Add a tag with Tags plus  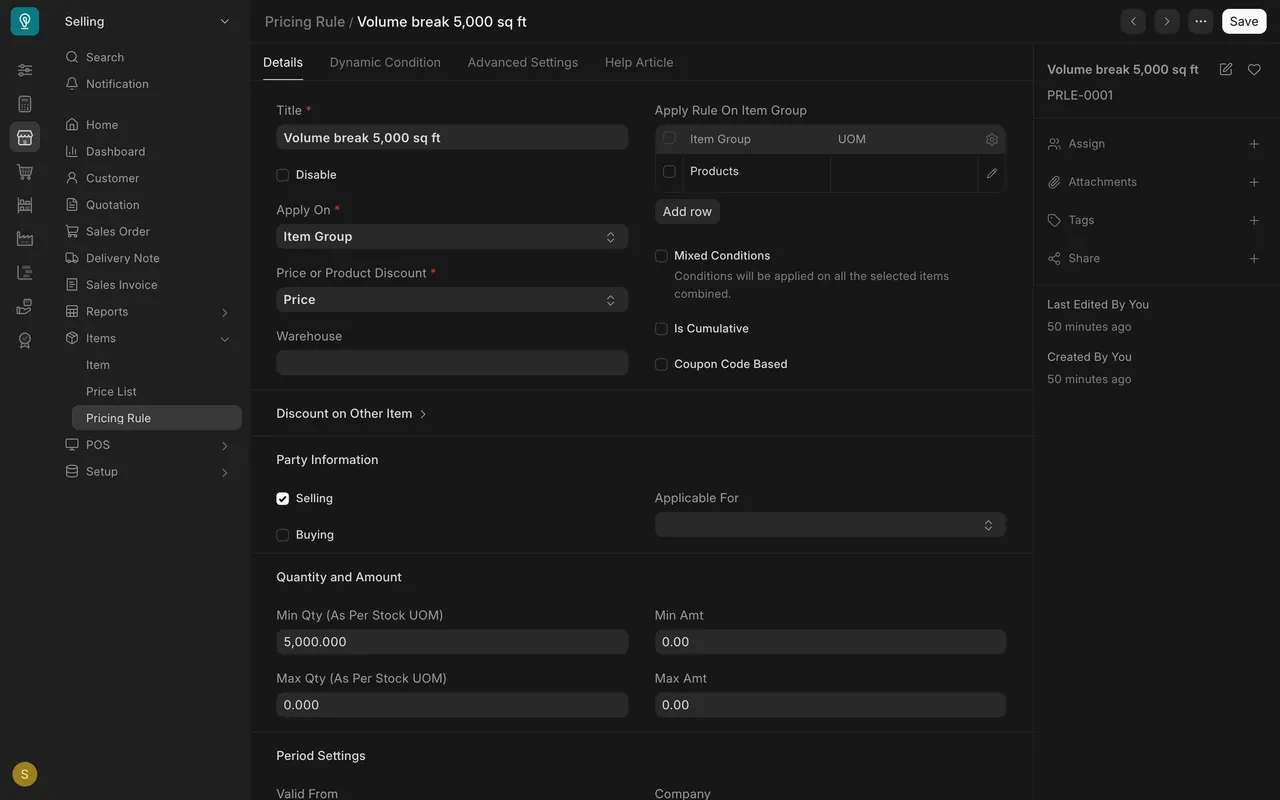(1254, 220)
